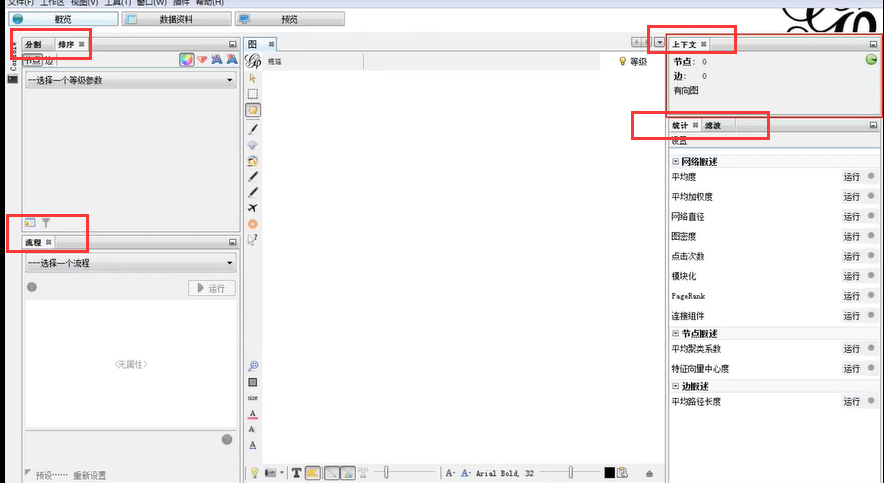Minimize the 上下文 context panel
This screenshot has width=884, height=483.
(873, 44)
